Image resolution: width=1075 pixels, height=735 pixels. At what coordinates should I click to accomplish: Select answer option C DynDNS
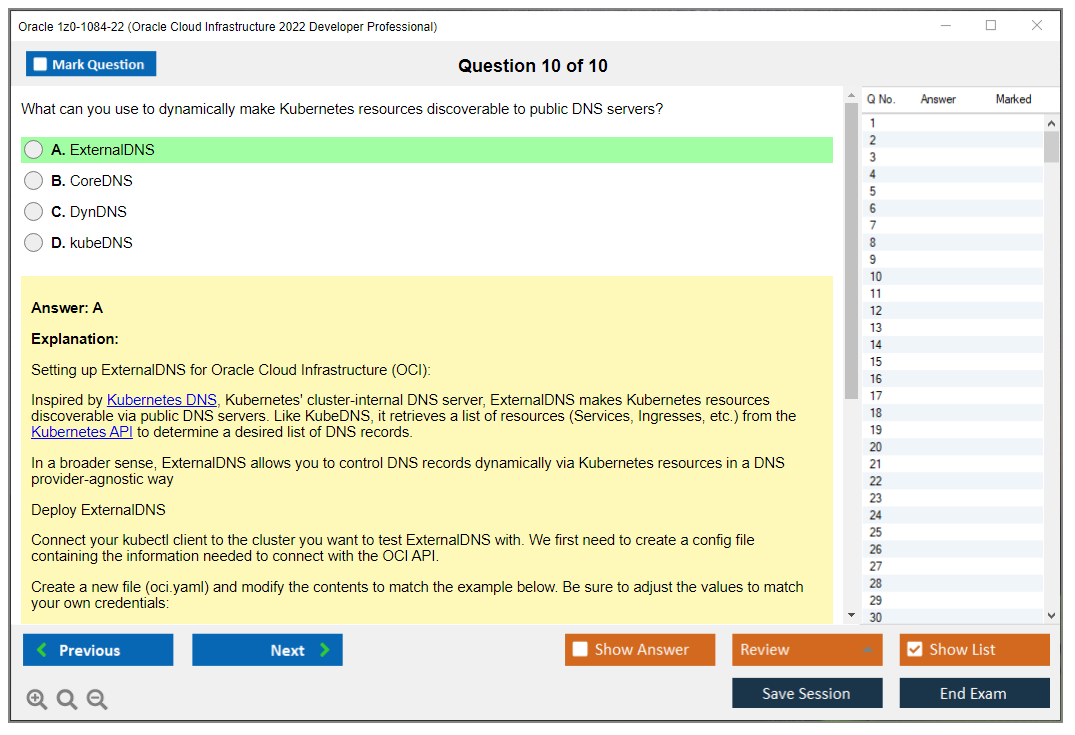click(33, 211)
